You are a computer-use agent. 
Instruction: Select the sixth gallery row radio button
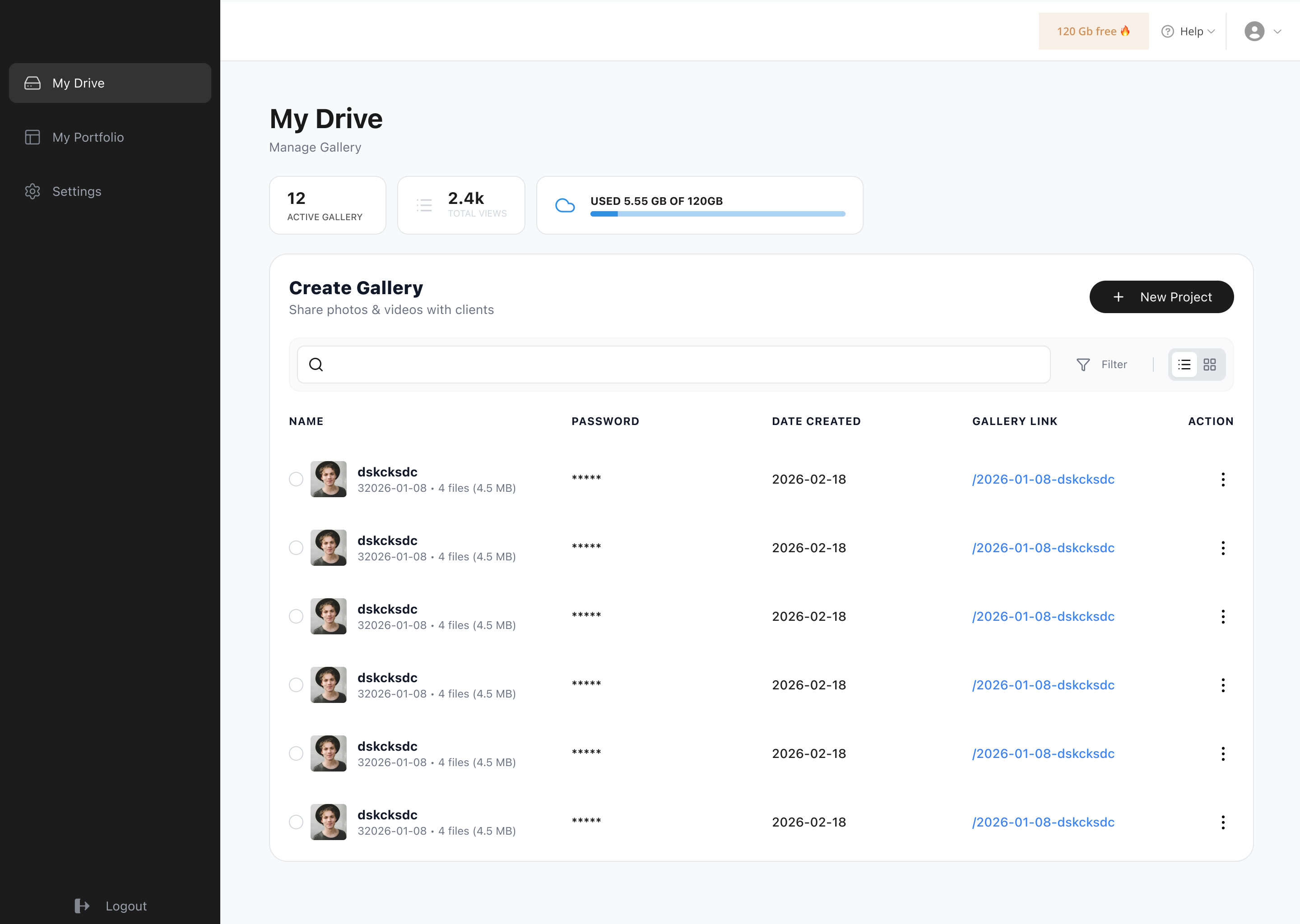pyautogui.click(x=296, y=822)
